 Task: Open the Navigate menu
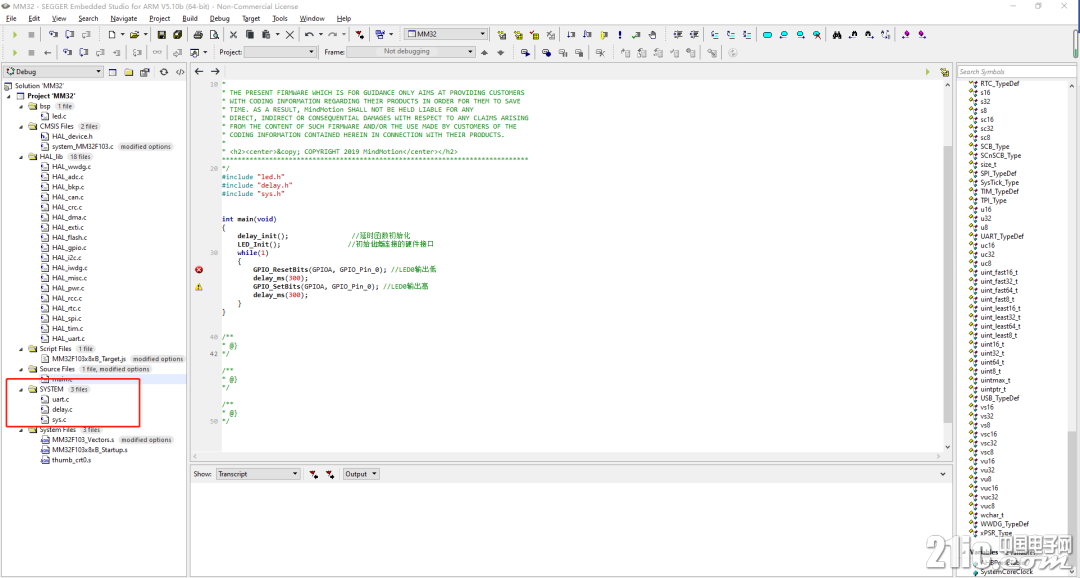point(123,18)
